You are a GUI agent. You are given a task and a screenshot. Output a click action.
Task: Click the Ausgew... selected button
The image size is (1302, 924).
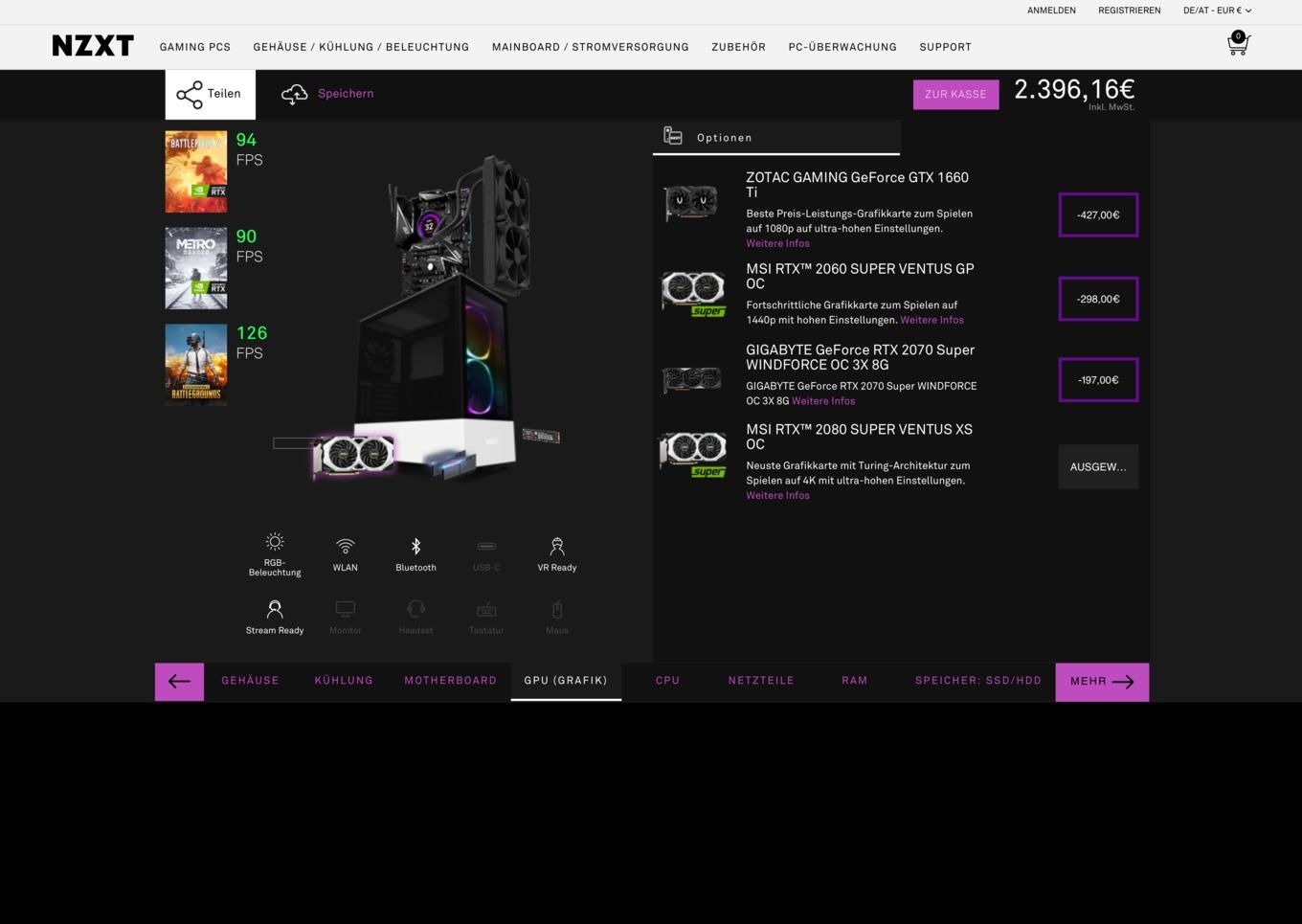tap(1098, 467)
